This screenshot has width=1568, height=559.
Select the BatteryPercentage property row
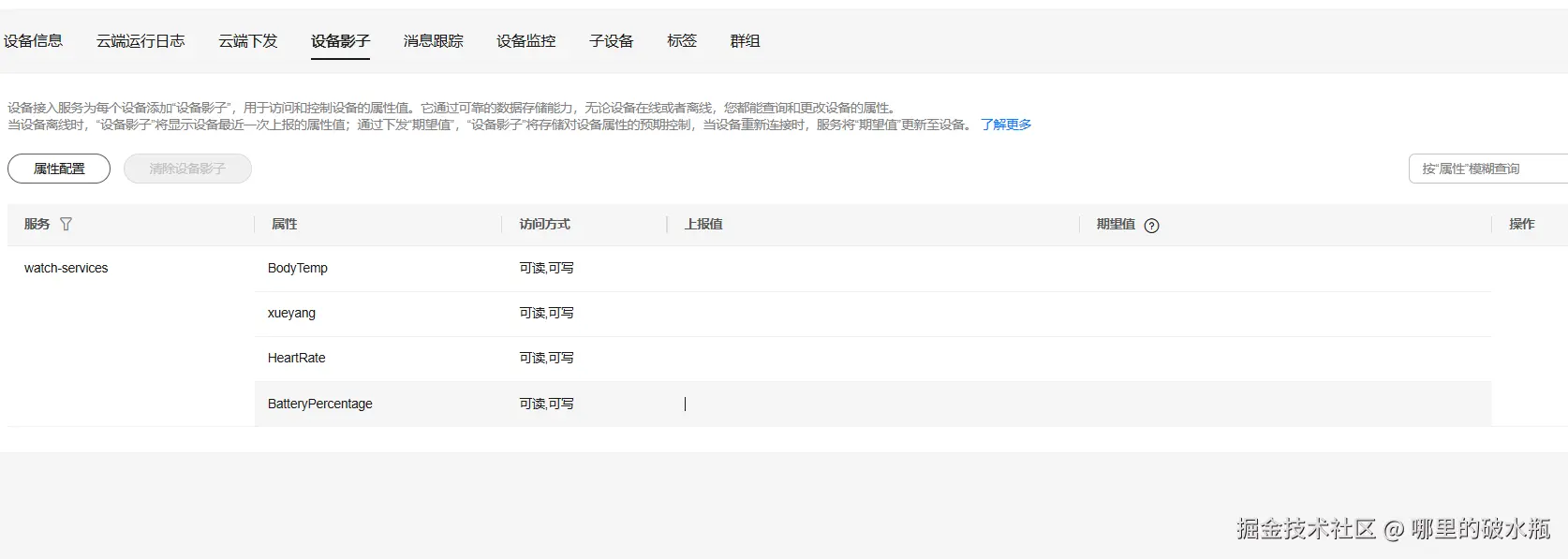coord(873,404)
